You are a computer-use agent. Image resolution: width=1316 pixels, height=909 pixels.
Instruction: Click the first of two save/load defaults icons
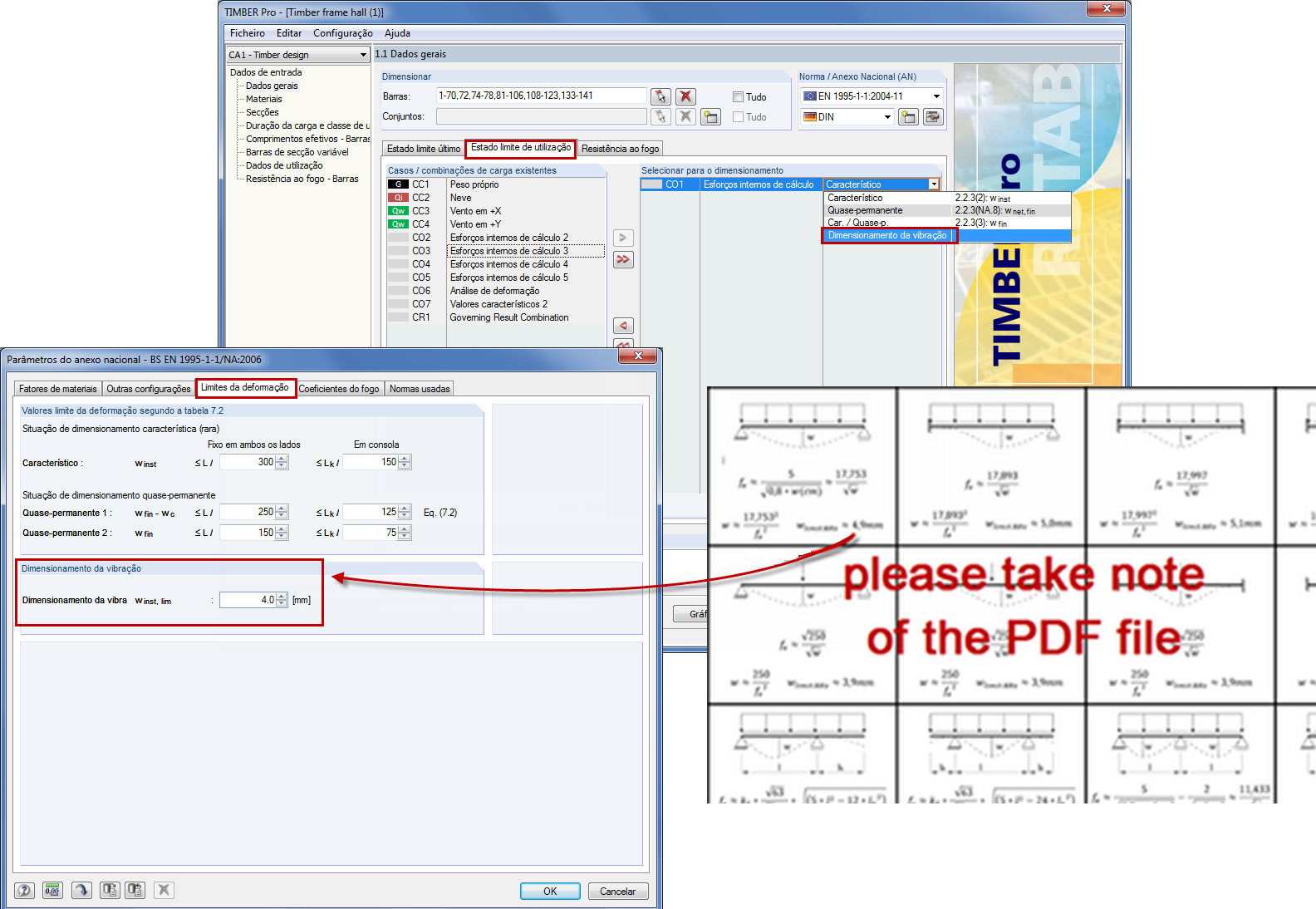[110, 890]
